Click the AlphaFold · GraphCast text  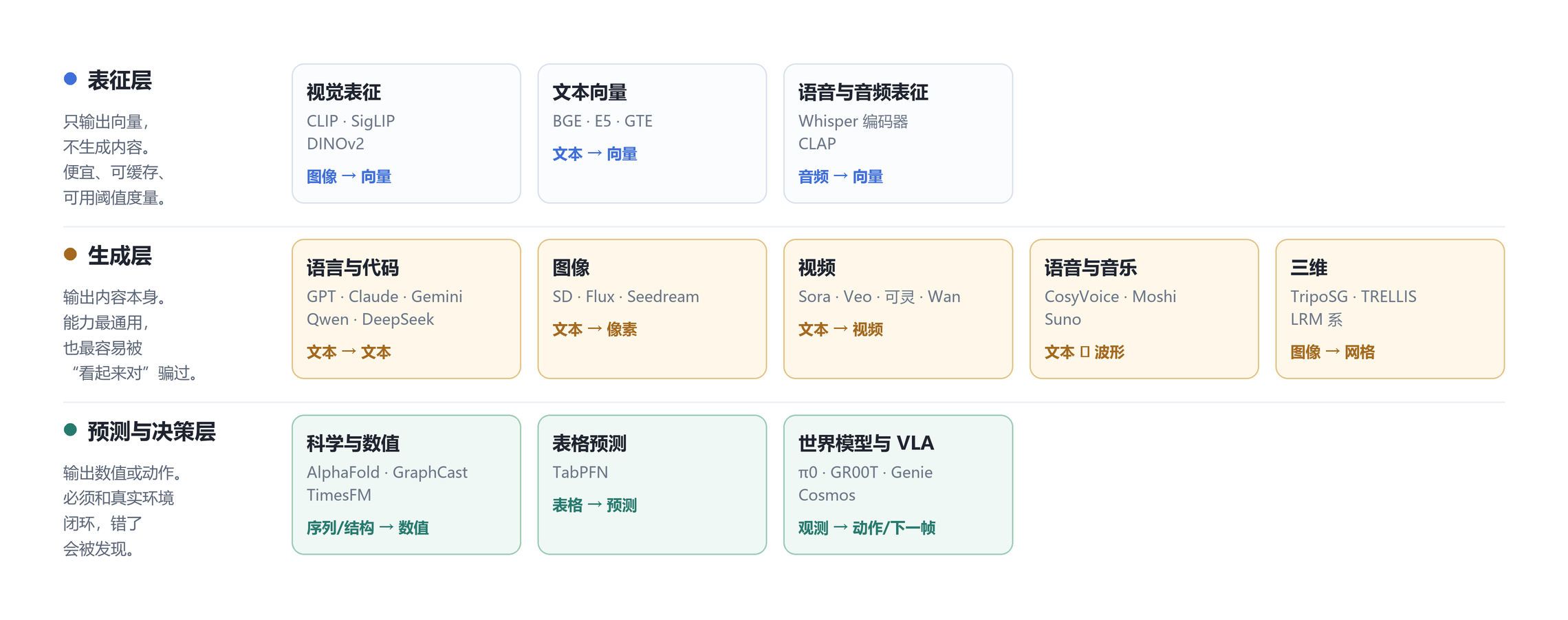[387, 472]
